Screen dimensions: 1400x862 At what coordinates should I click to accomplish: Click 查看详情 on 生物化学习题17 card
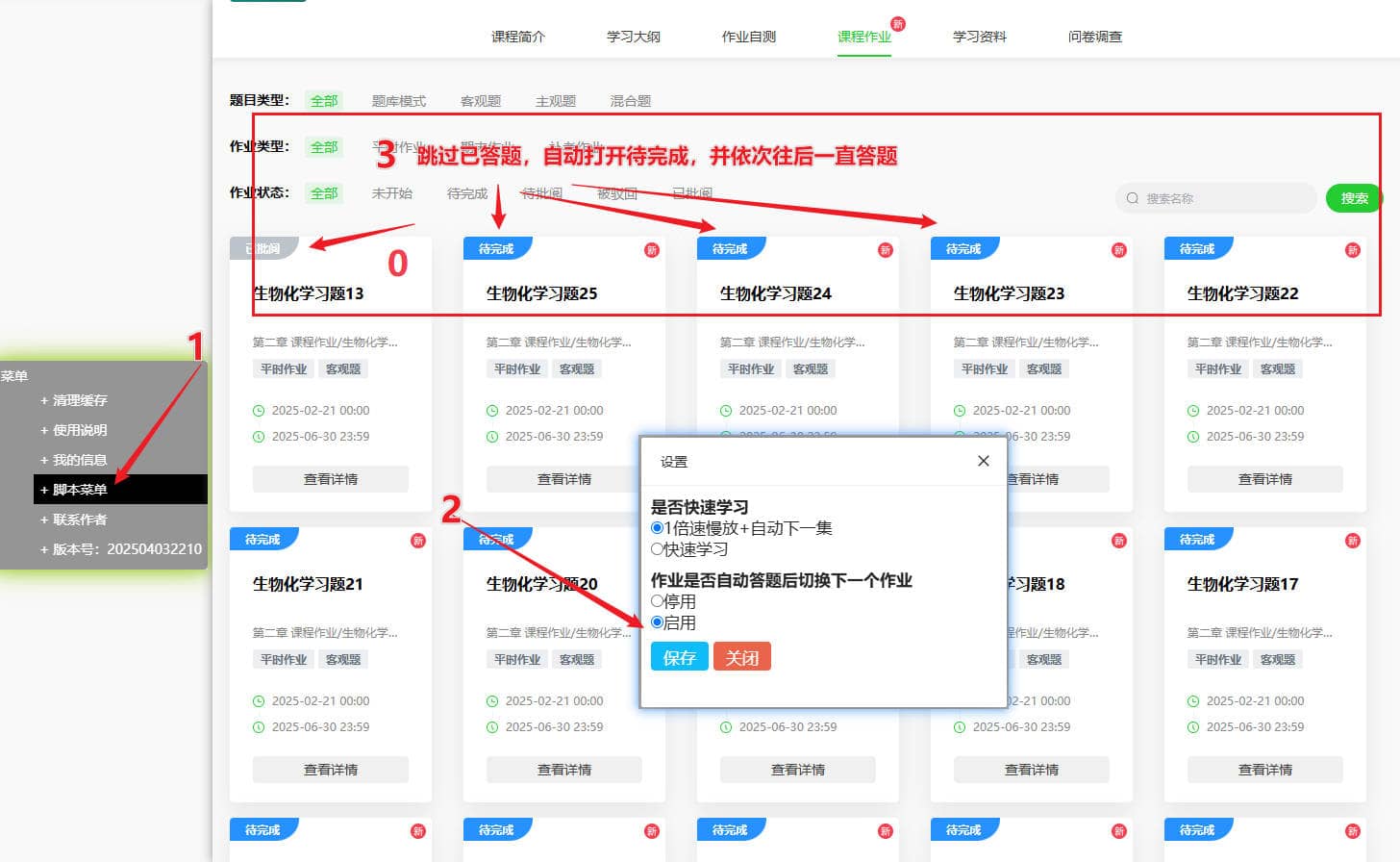[1265, 770]
